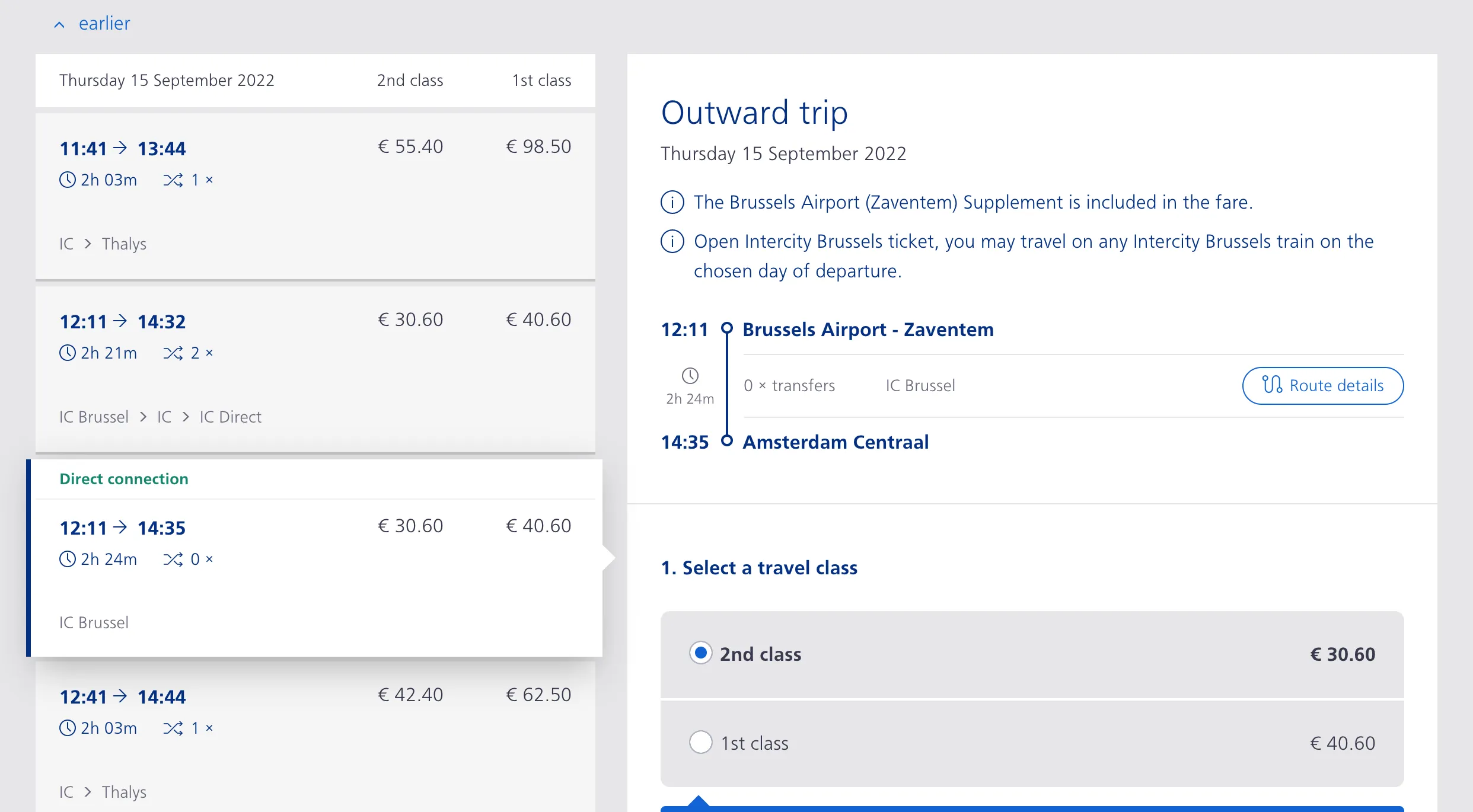The width and height of the screenshot is (1473, 812).
Task: Choose the 1st class € 40.60 fare row
Action: click(x=1032, y=743)
